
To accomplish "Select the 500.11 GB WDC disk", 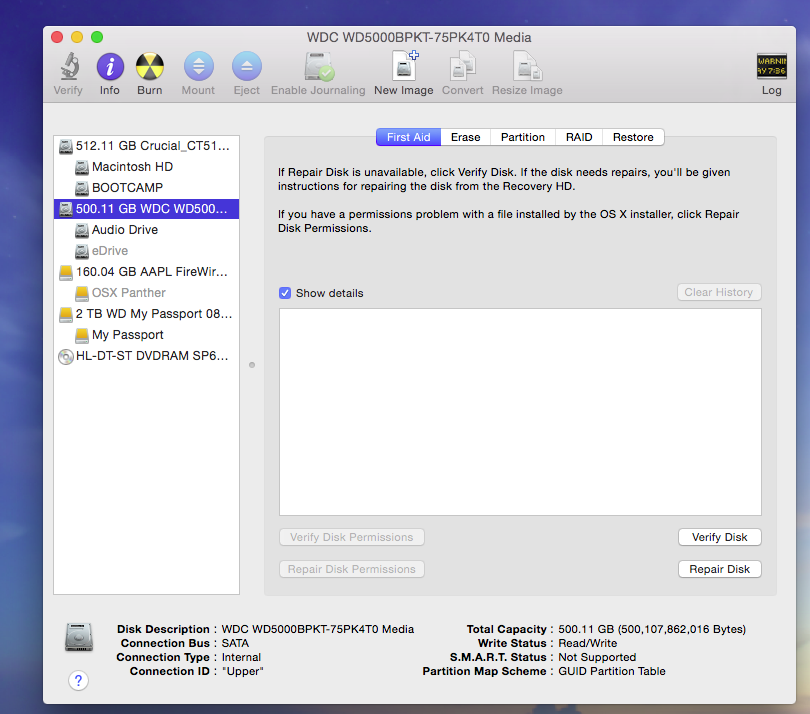I will click(x=146, y=209).
